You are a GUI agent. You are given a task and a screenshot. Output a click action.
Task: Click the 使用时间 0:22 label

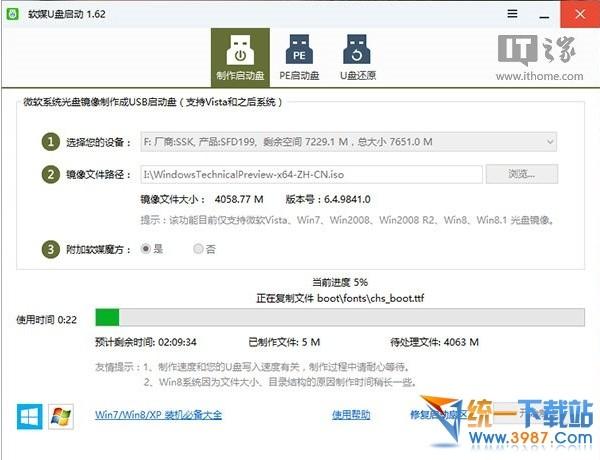click(46, 320)
